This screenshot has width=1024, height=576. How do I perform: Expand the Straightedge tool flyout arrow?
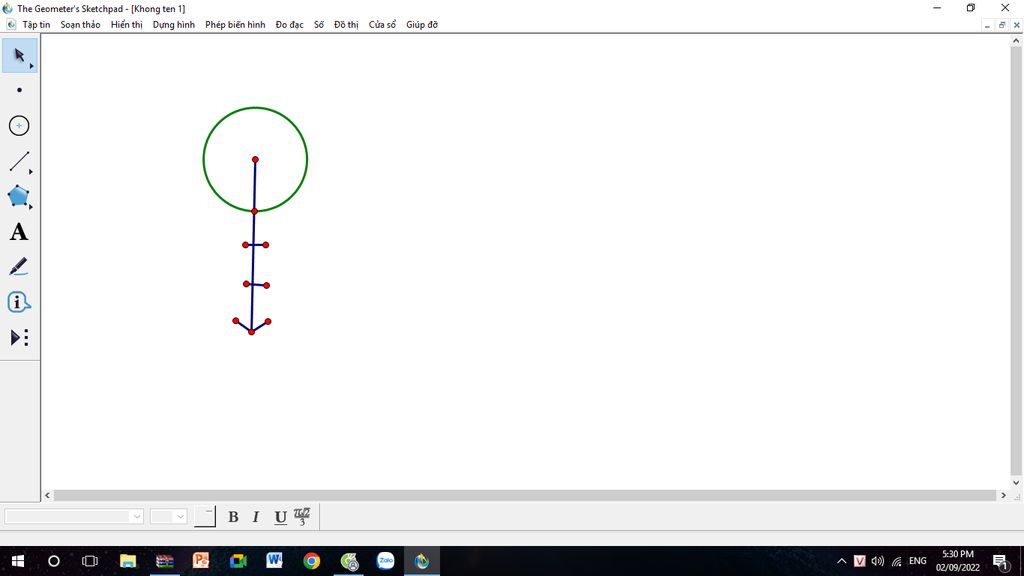pyautogui.click(x=31, y=172)
